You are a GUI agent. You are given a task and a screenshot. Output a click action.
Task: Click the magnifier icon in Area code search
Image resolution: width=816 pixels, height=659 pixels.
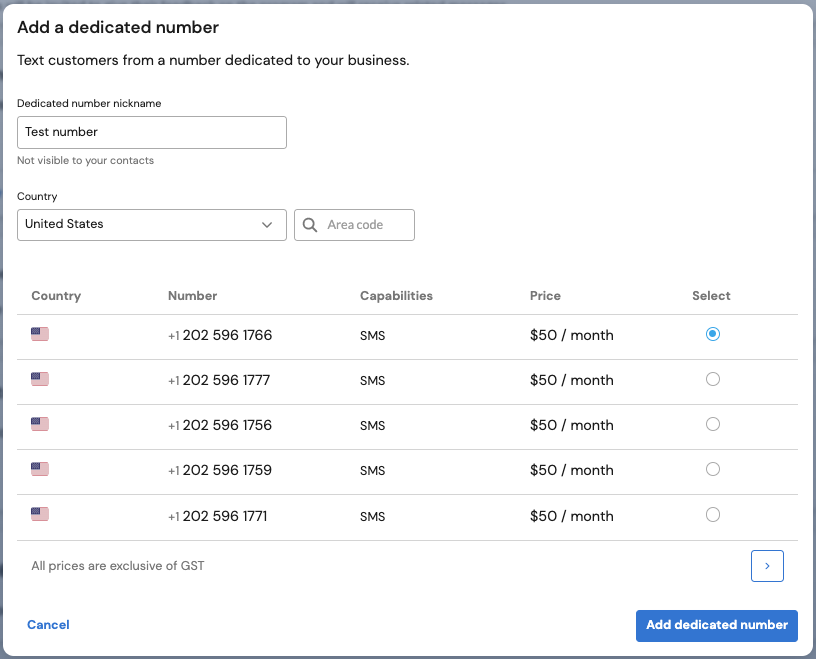point(310,225)
